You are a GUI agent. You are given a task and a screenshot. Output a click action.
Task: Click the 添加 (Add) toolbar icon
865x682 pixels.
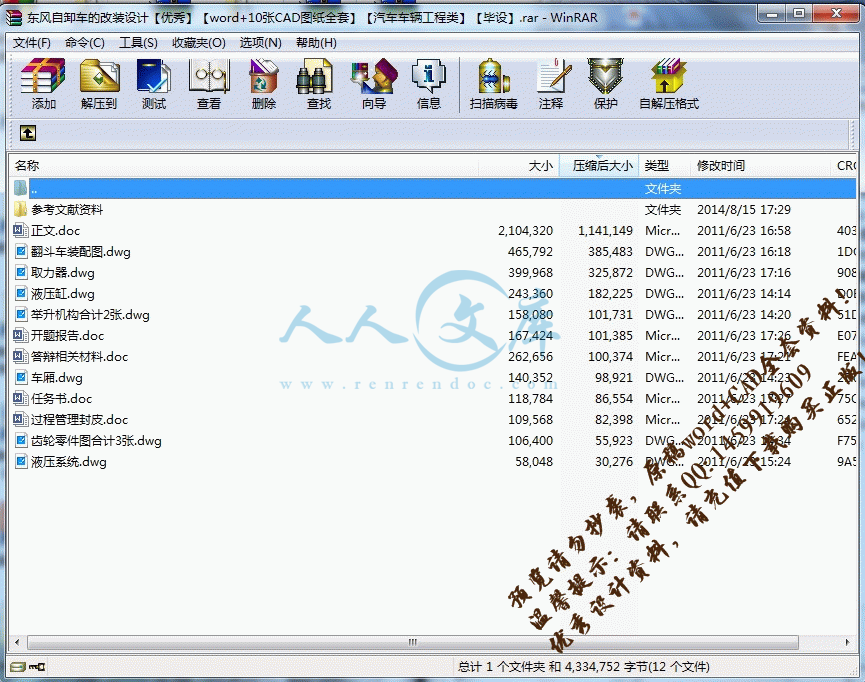point(43,76)
